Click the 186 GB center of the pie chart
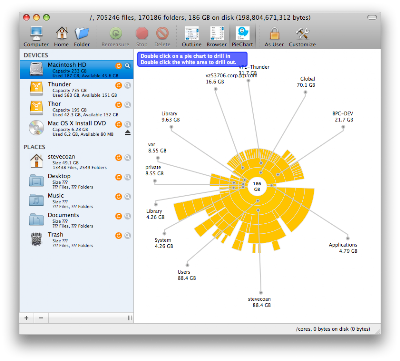This screenshot has height=361, width=400. click(257, 186)
